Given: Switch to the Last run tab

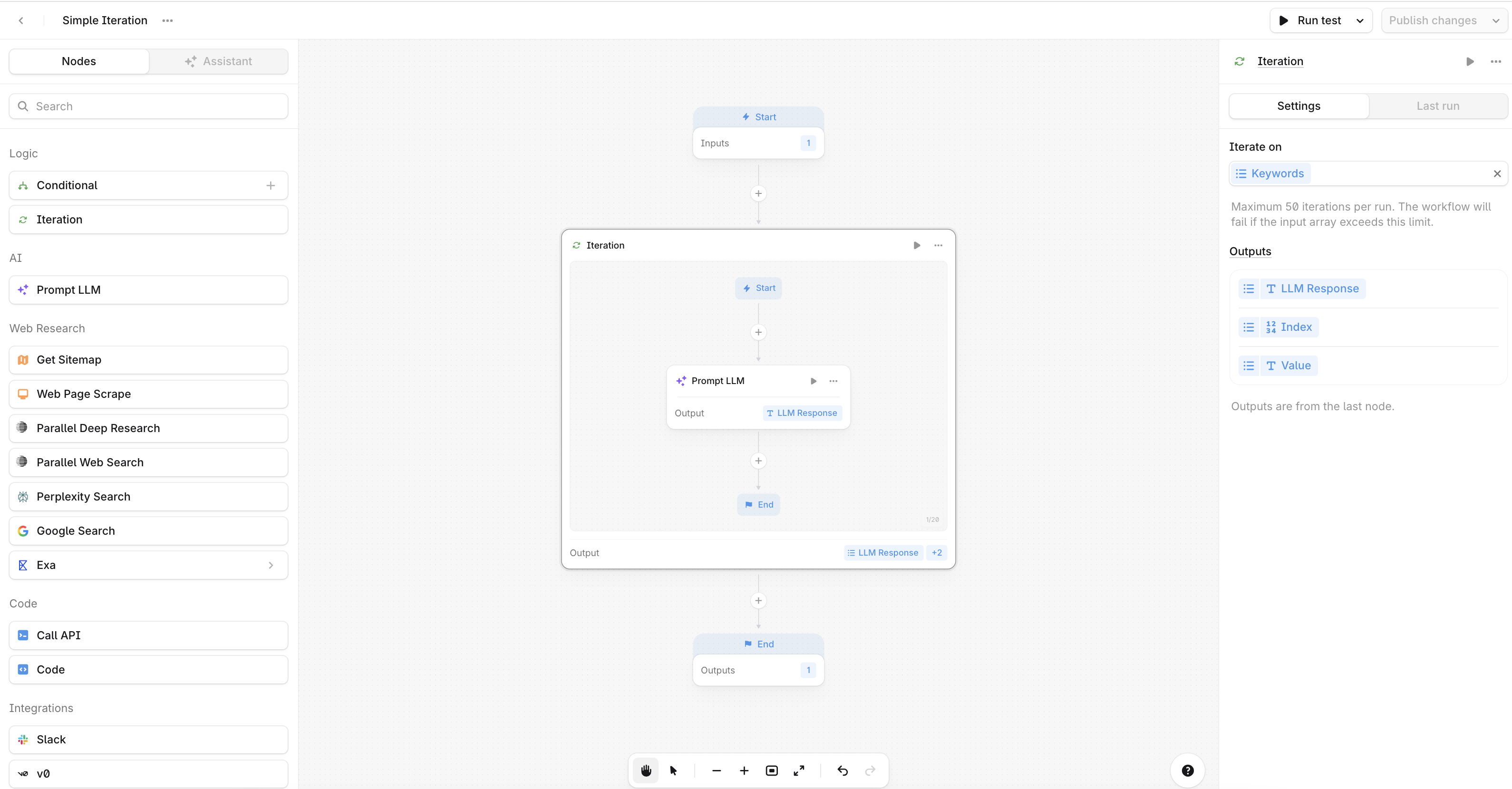Looking at the screenshot, I should 1437,106.
